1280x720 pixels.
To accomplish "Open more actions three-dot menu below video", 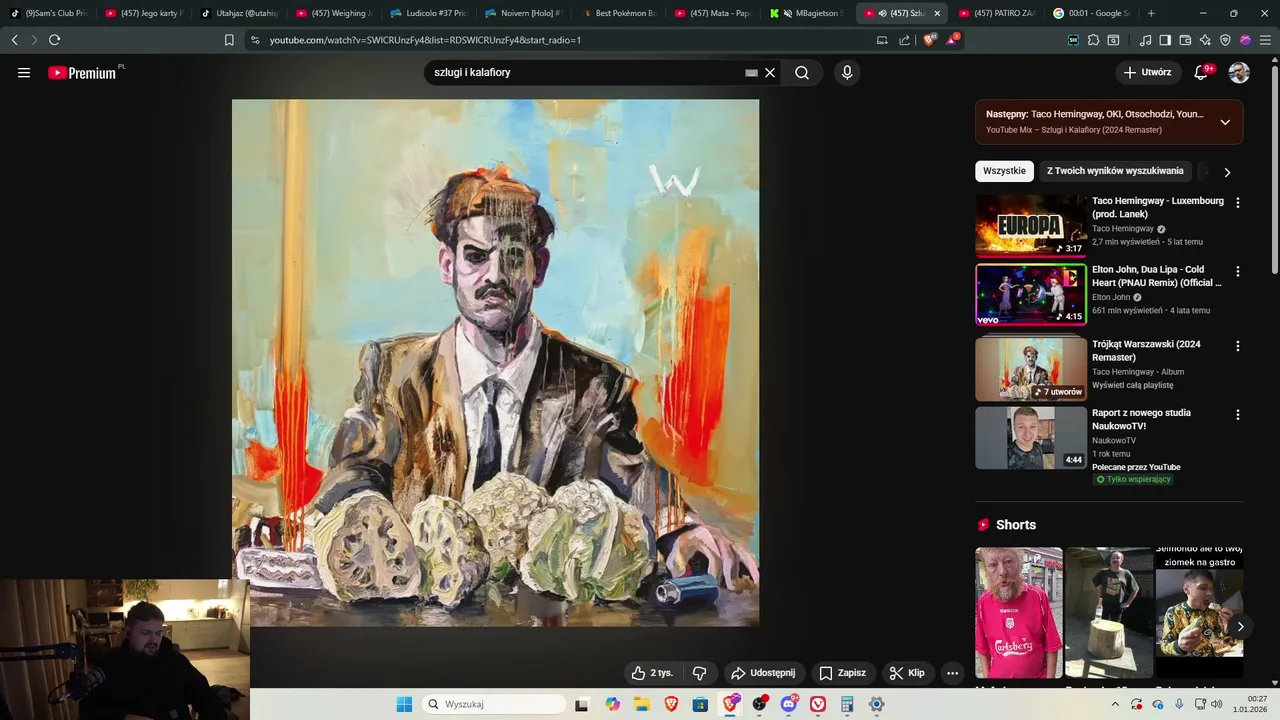I will (952, 673).
